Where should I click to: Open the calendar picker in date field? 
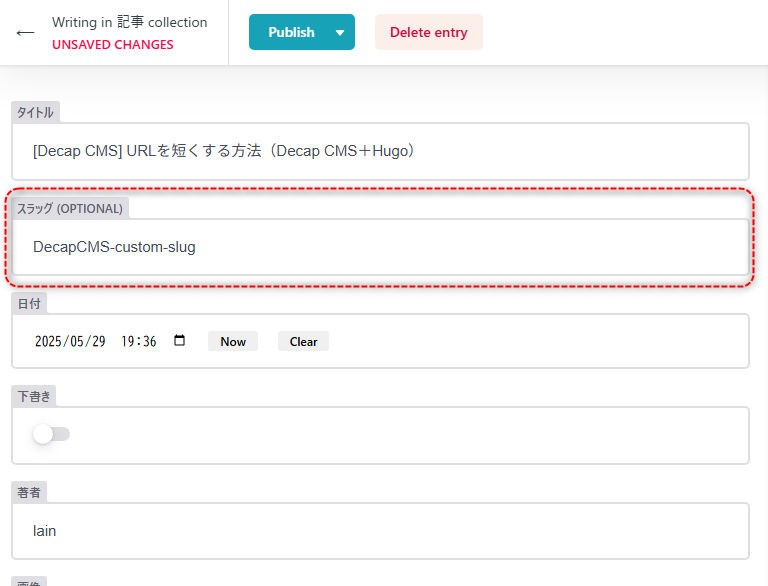179,341
